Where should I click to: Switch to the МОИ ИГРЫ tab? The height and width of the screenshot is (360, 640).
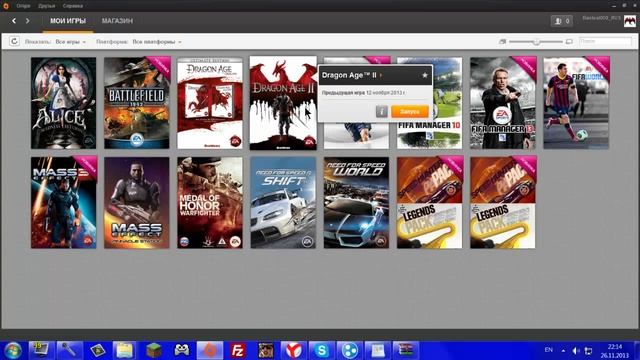[x=68, y=21]
